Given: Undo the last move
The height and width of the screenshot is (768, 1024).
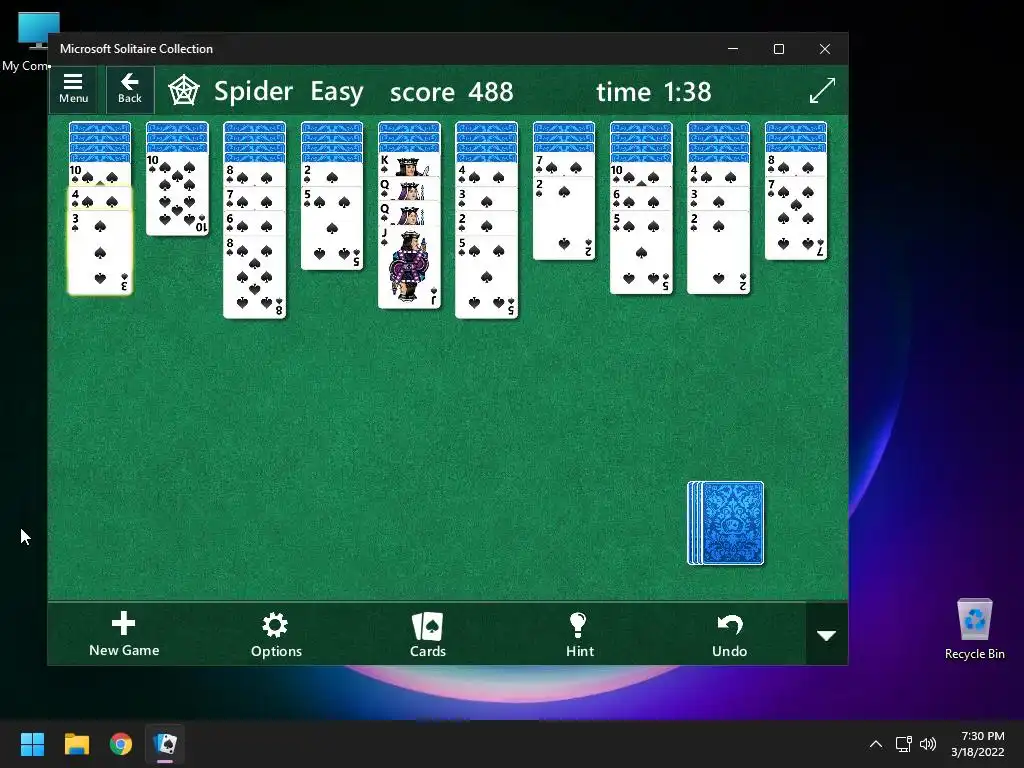Looking at the screenshot, I should point(729,634).
